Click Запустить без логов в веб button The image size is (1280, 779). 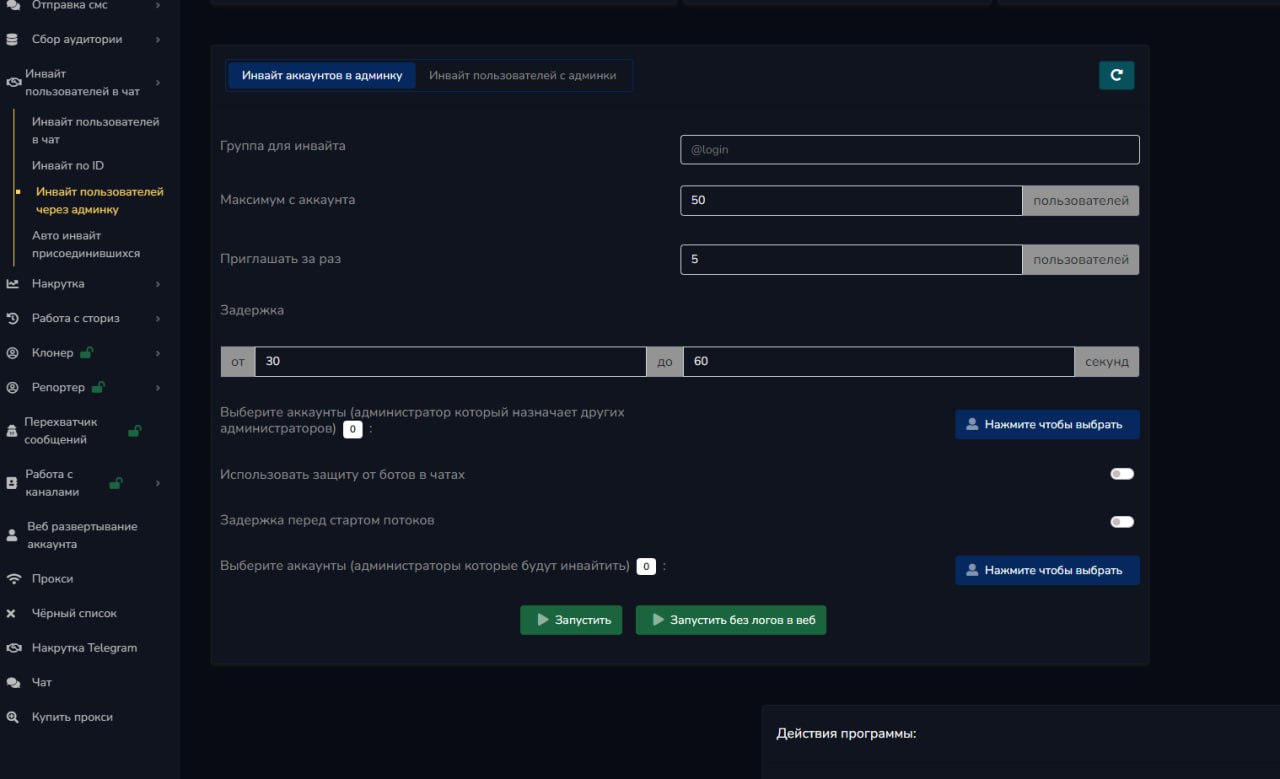pyautogui.click(x=731, y=620)
